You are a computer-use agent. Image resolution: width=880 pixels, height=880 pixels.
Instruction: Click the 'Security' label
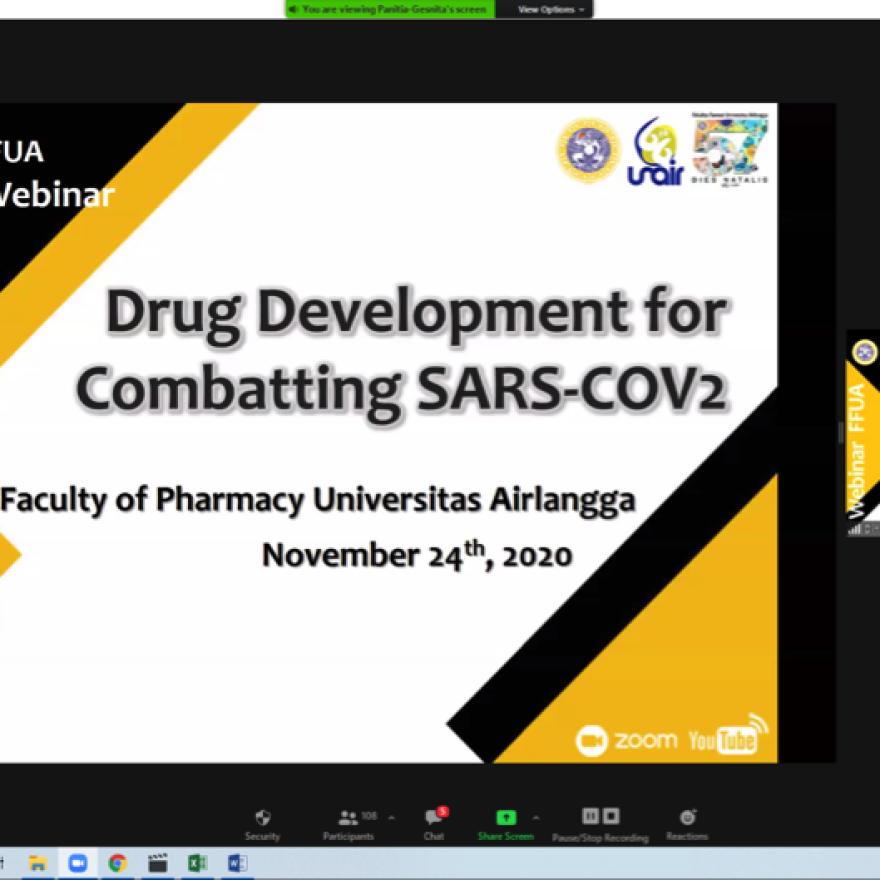262,836
